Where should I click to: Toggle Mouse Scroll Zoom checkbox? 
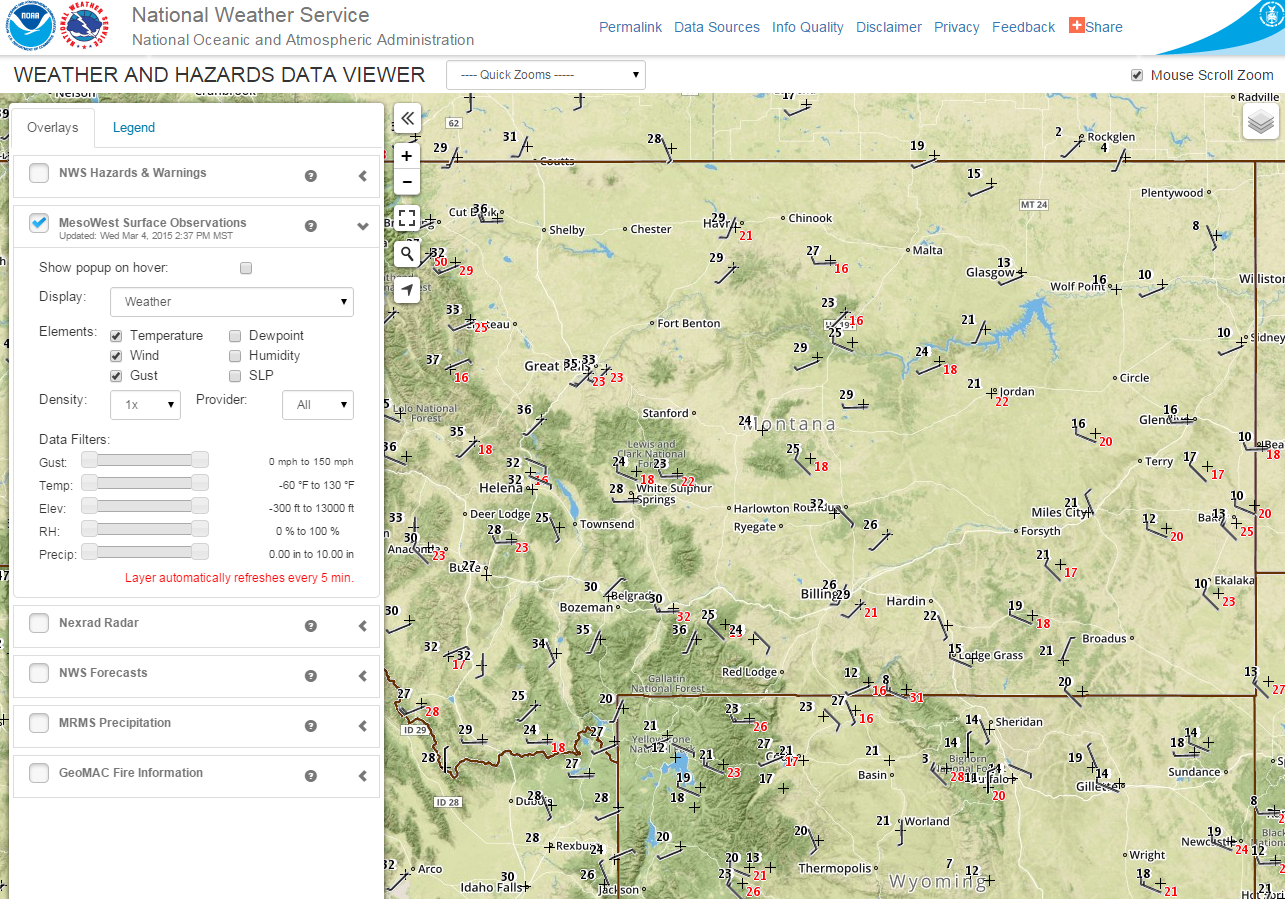(x=1137, y=75)
